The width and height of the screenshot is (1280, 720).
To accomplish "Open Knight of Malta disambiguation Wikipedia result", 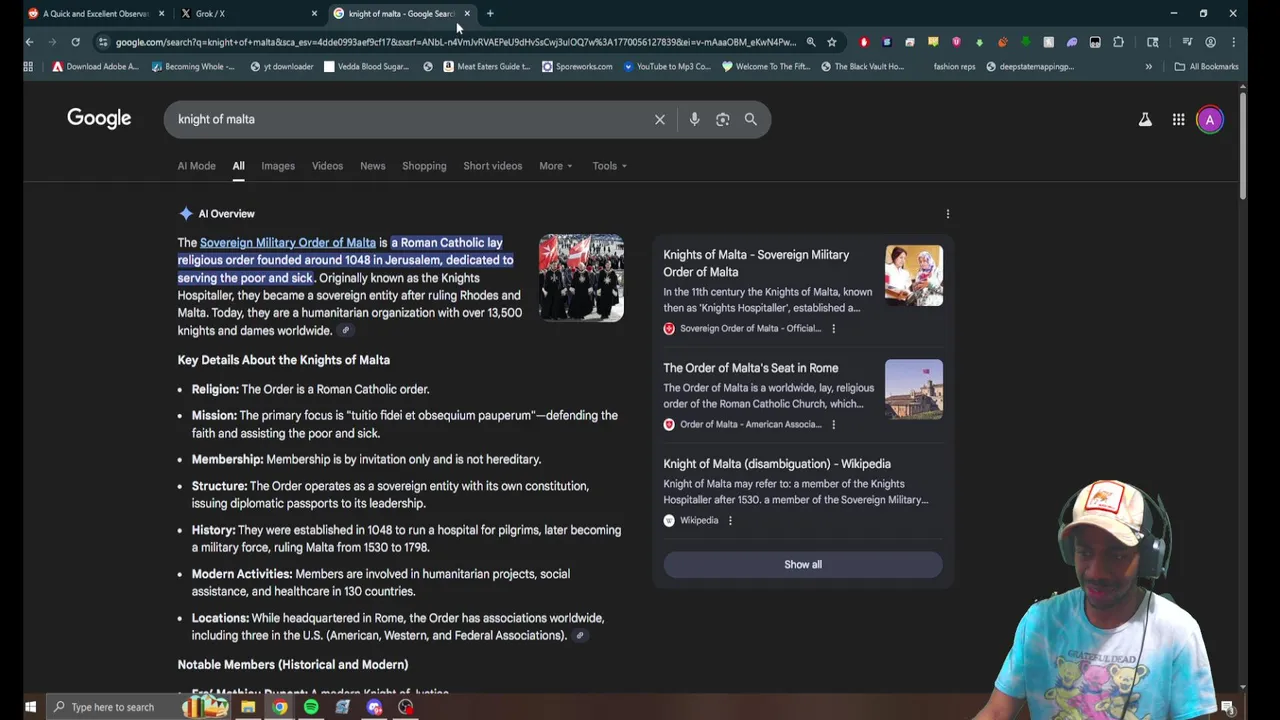I will pos(776,464).
